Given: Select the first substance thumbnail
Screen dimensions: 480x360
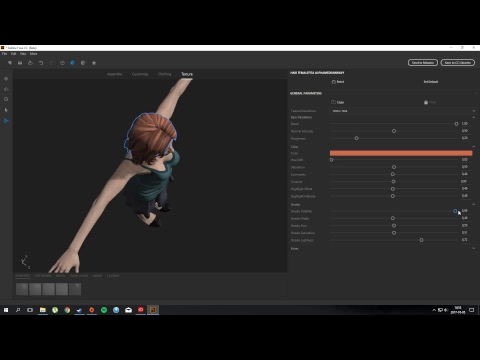Looking at the screenshot, I should click(22, 289).
